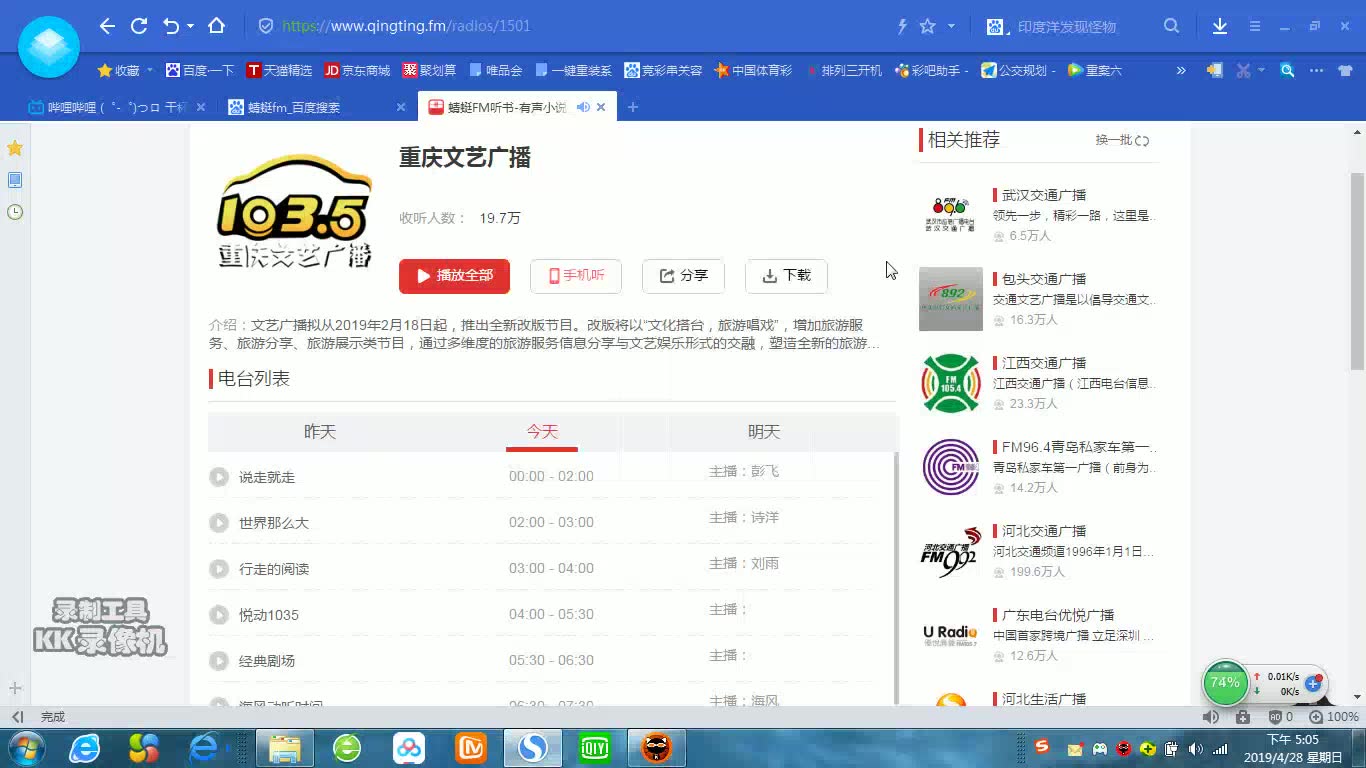The height and width of the screenshot is (768, 1366).
Task: Click the search magnifier icon in toolbar
Action: pos(1171,27)
